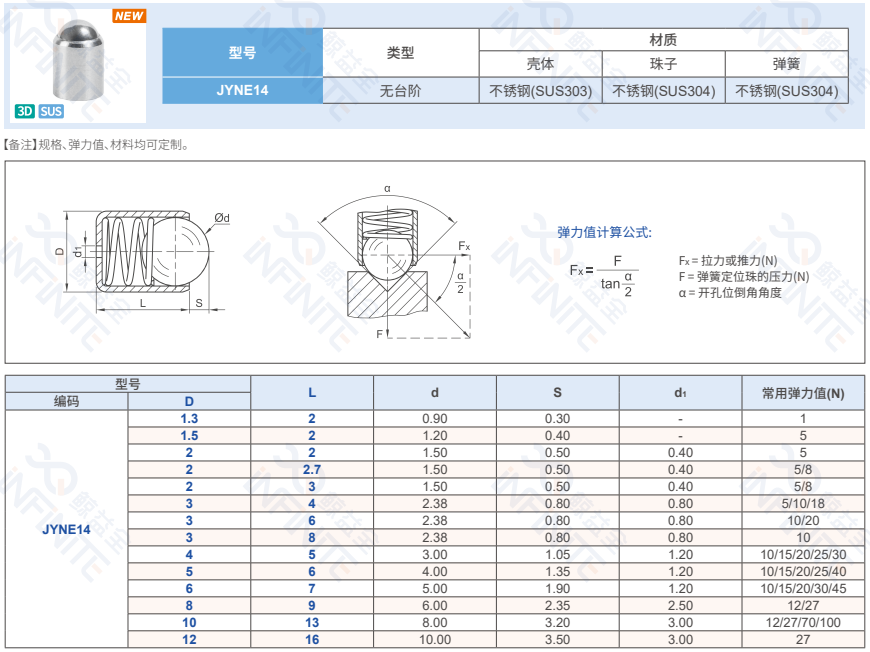Viewport: 870px width, 652px height.
Task: Click the 型号 header in the top table
Action: click(242, 53)
